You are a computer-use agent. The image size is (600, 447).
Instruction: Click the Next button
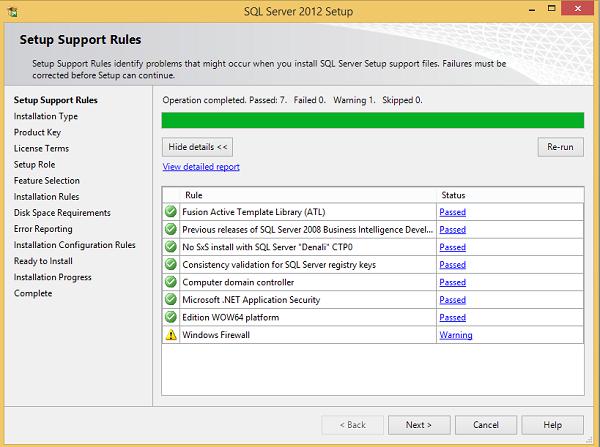[x=419, y=425]
